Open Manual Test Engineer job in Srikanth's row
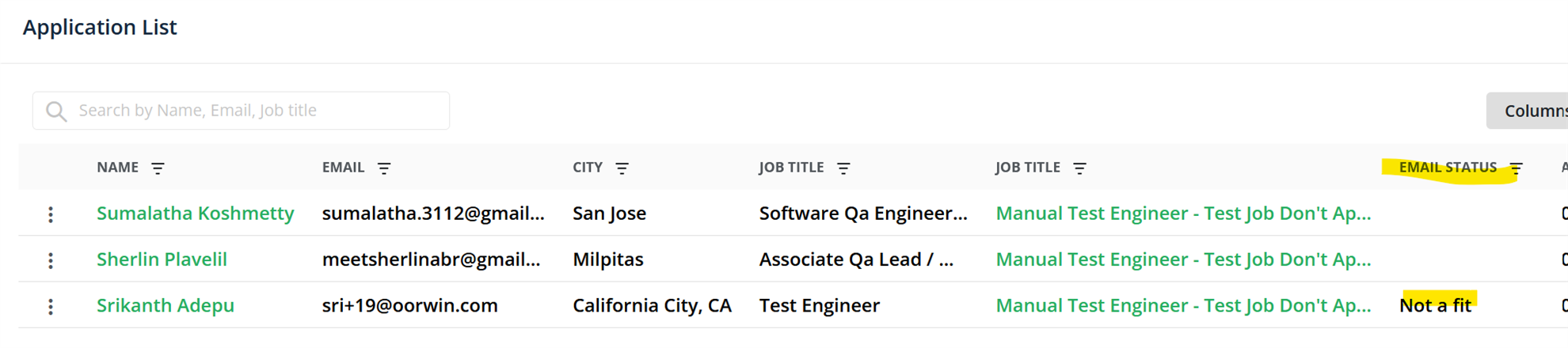1568x348 pixels. [x=1183, y=305]
